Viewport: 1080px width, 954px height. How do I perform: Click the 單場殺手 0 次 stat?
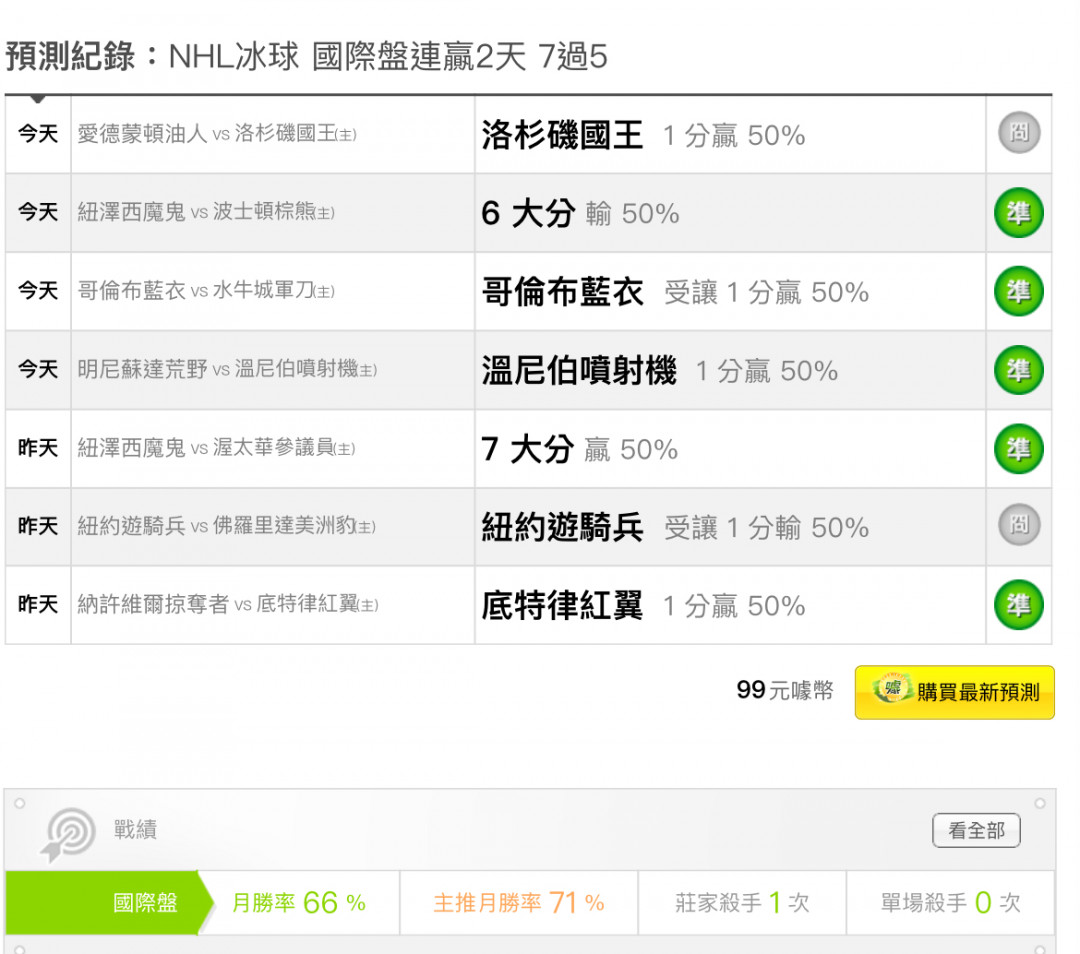click(950, 903)
